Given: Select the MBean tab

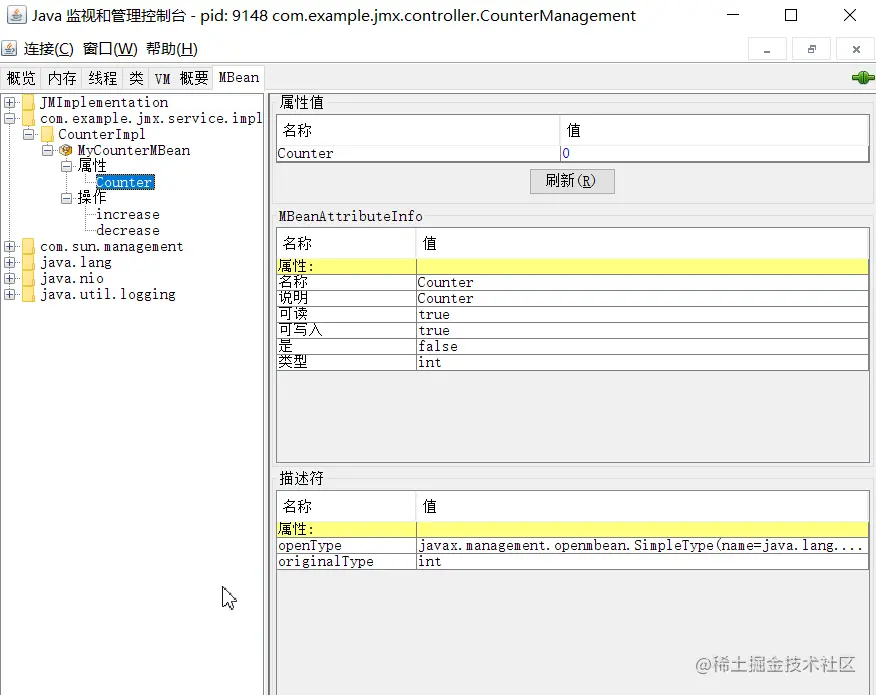Looking at the screenshot, I should click(239, 78).
